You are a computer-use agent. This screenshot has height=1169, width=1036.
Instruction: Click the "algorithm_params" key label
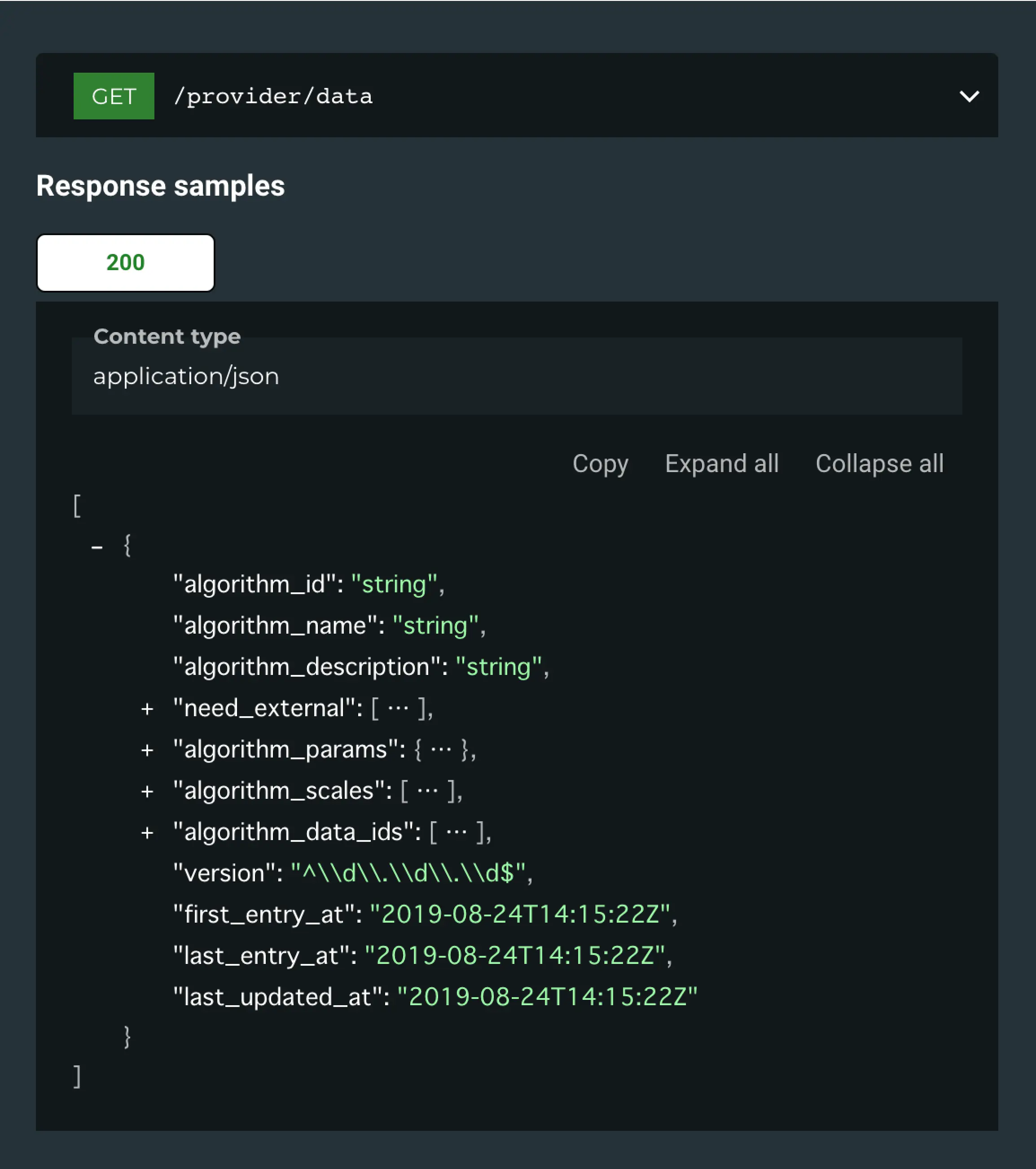(x=285, y=749)
